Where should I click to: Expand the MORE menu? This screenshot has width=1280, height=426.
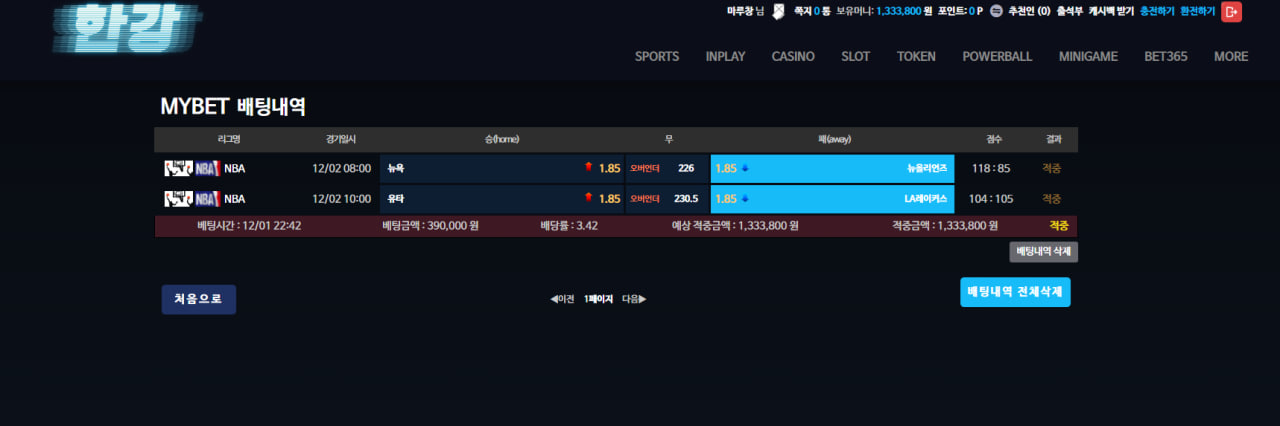pyautogui.click(x=1231, y=57)
